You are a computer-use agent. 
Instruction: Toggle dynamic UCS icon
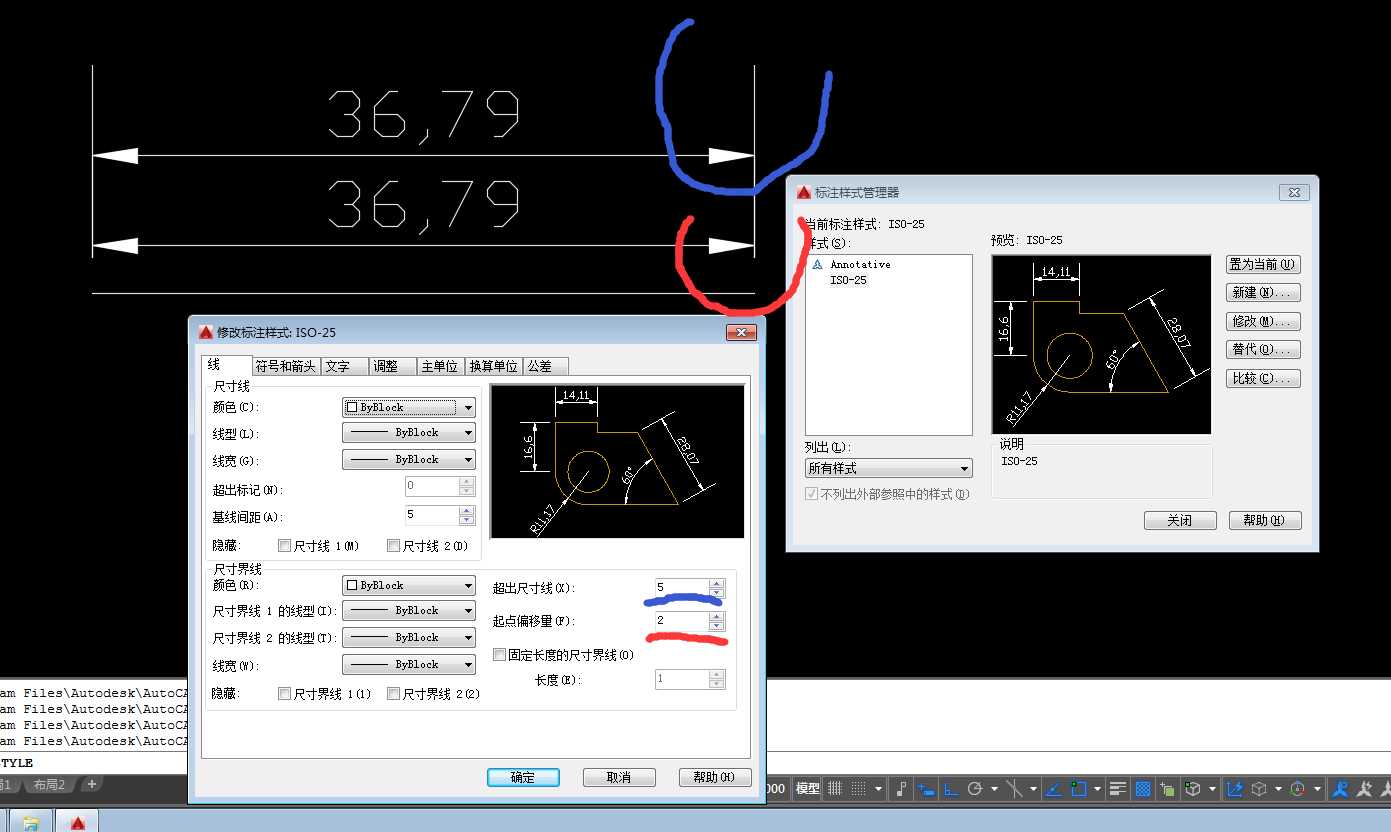[1234, 788]
